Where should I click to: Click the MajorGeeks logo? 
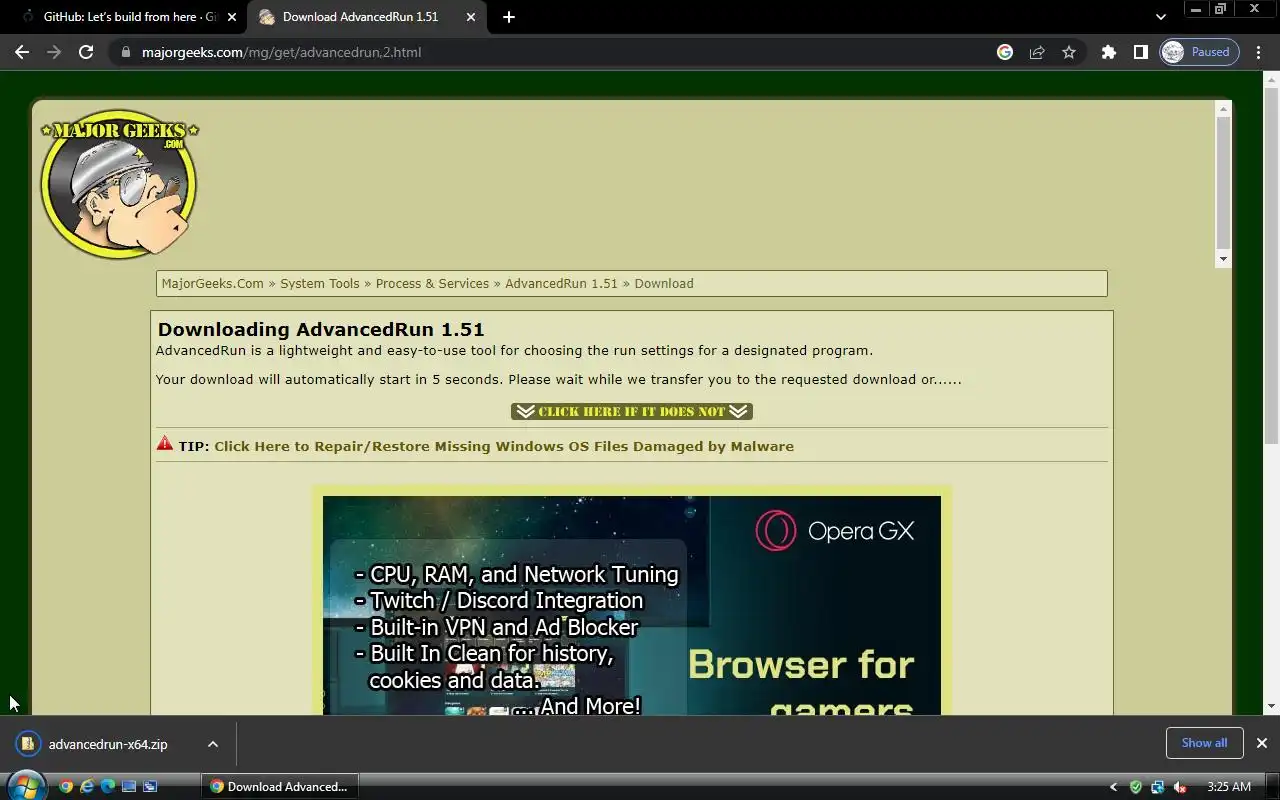click(119, 183)
